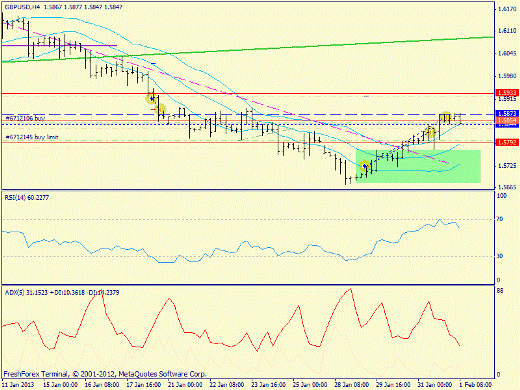The height and width of the screenshot is (390, 520).
Task: Click the '17 Jan 16:00' time label
Action: (144, 385)
